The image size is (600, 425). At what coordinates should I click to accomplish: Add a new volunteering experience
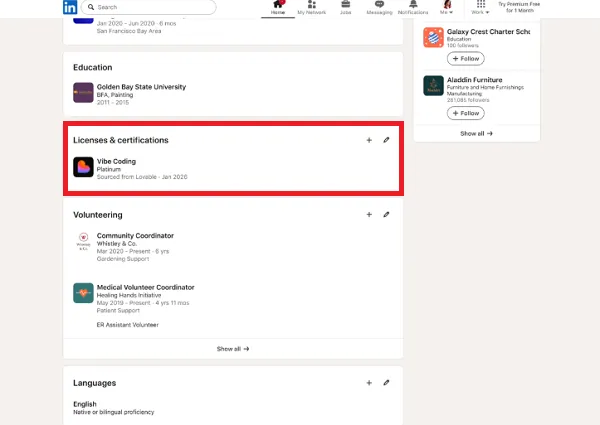point(369,214)
